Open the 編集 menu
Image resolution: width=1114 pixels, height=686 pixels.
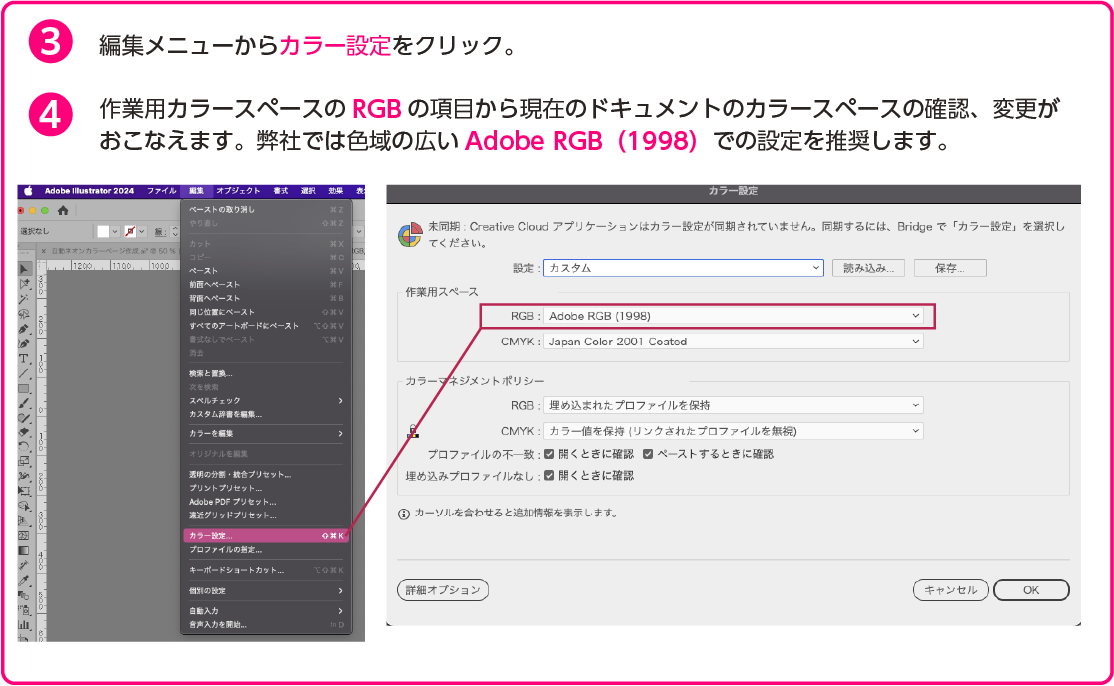(197, 190)
